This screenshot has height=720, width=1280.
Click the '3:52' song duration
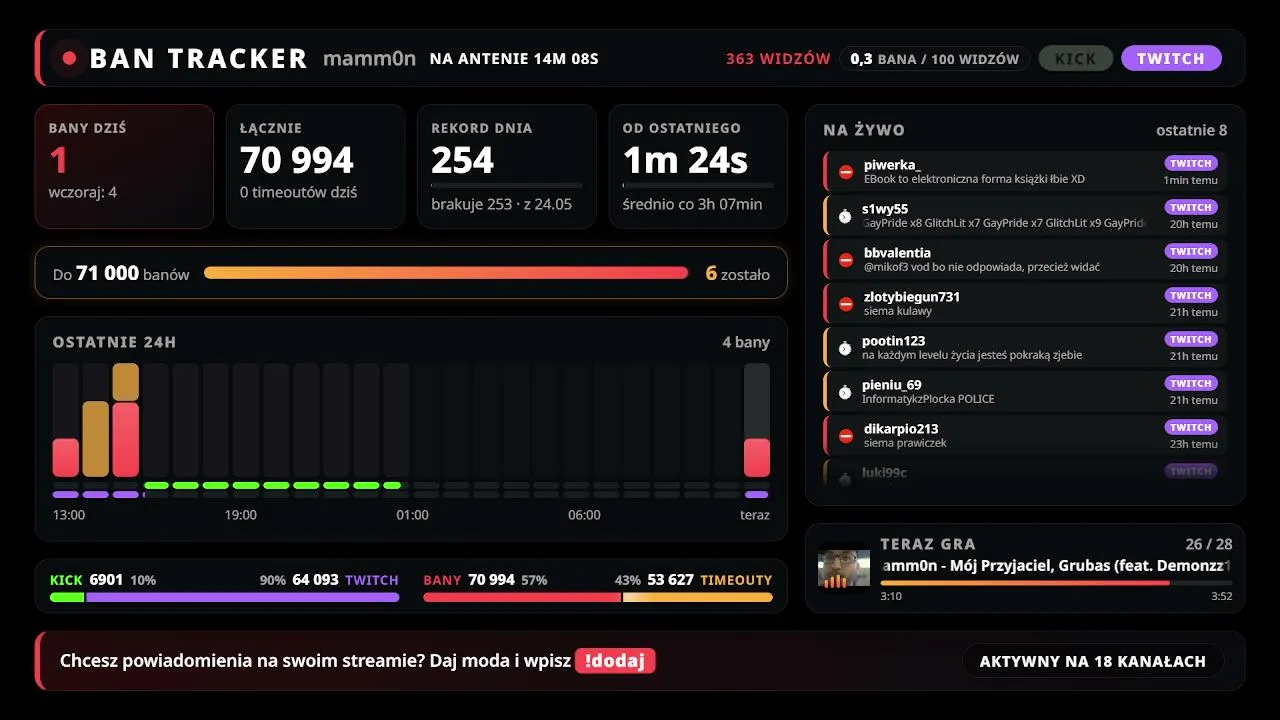[1221, 597]
